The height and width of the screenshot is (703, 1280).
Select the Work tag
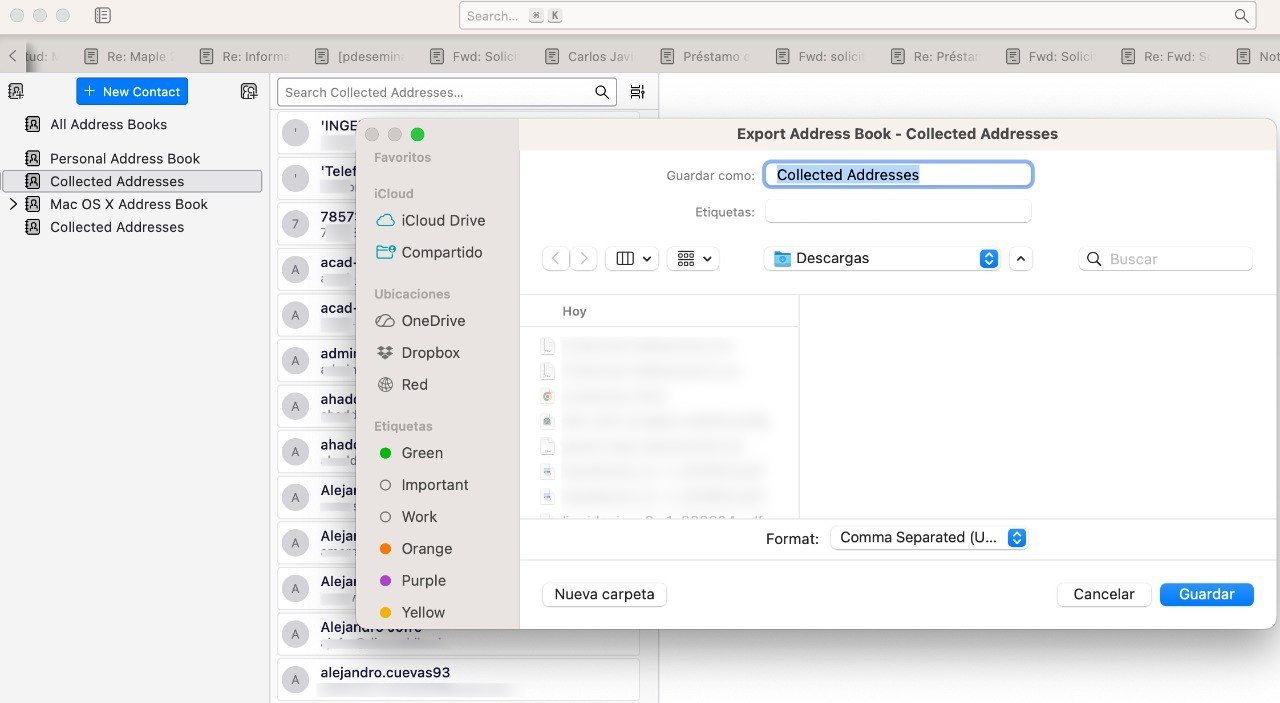(409, 517)
